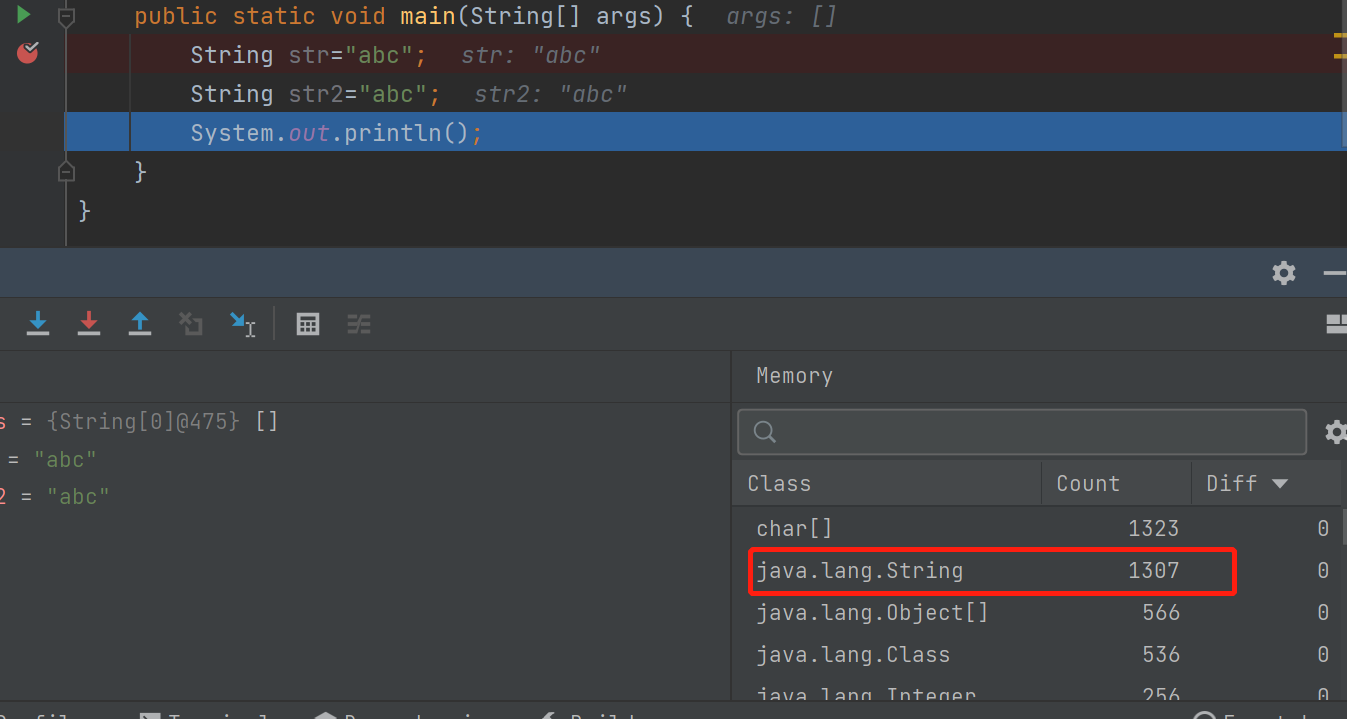Open Evaluate Expression calculator icon
Viewport: 1347px width, 719px height.
[x=308, y=324]
